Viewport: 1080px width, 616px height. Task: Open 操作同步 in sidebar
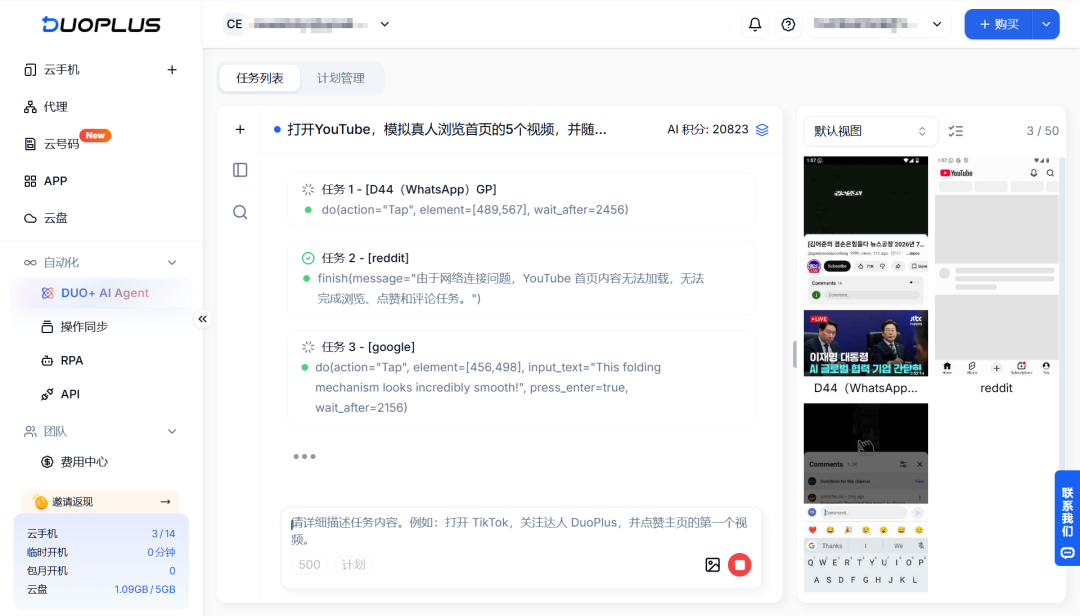pyautogui.click(x=84, y=327)
